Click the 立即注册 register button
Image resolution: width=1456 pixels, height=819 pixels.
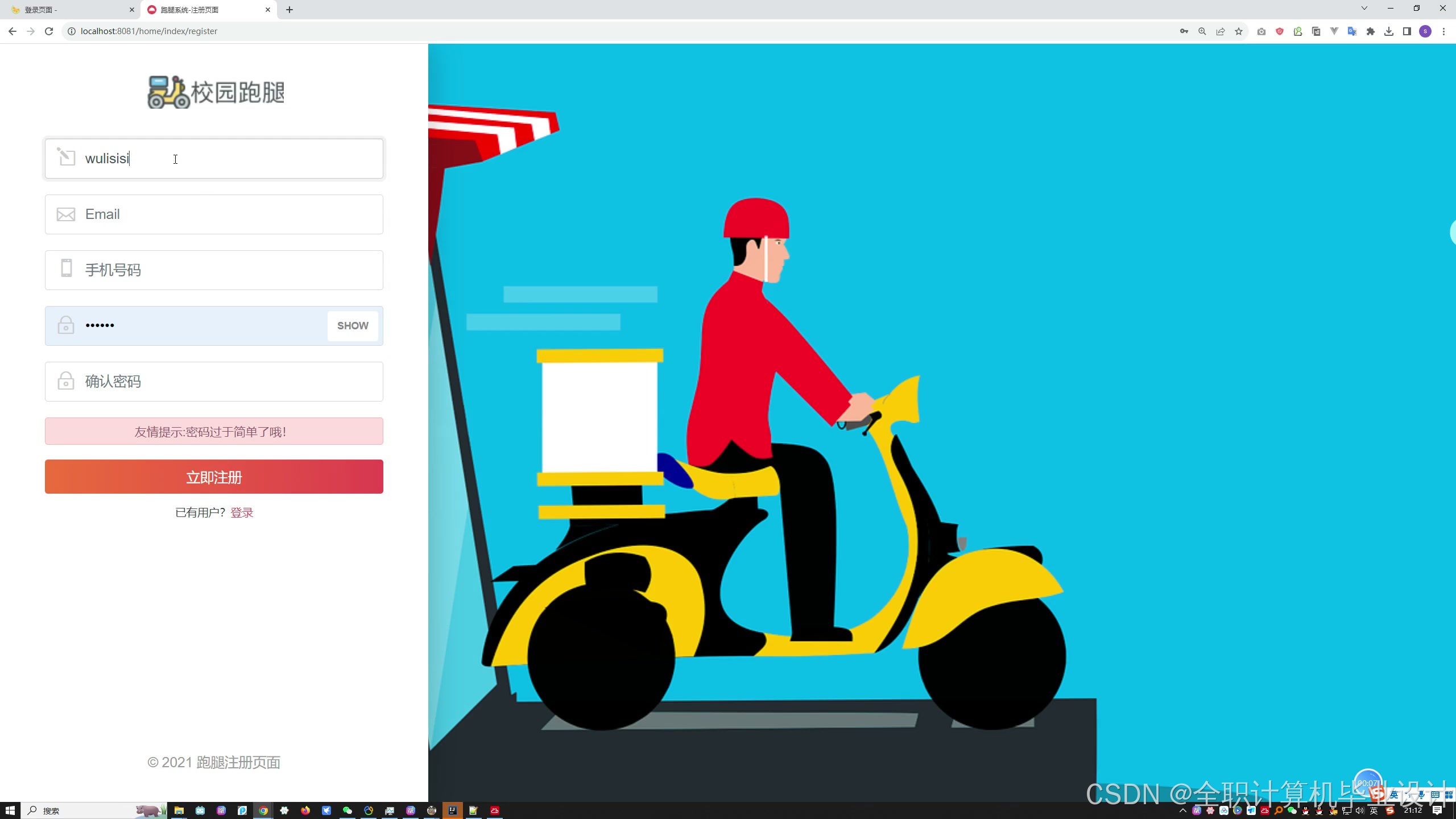coord(214,477)
